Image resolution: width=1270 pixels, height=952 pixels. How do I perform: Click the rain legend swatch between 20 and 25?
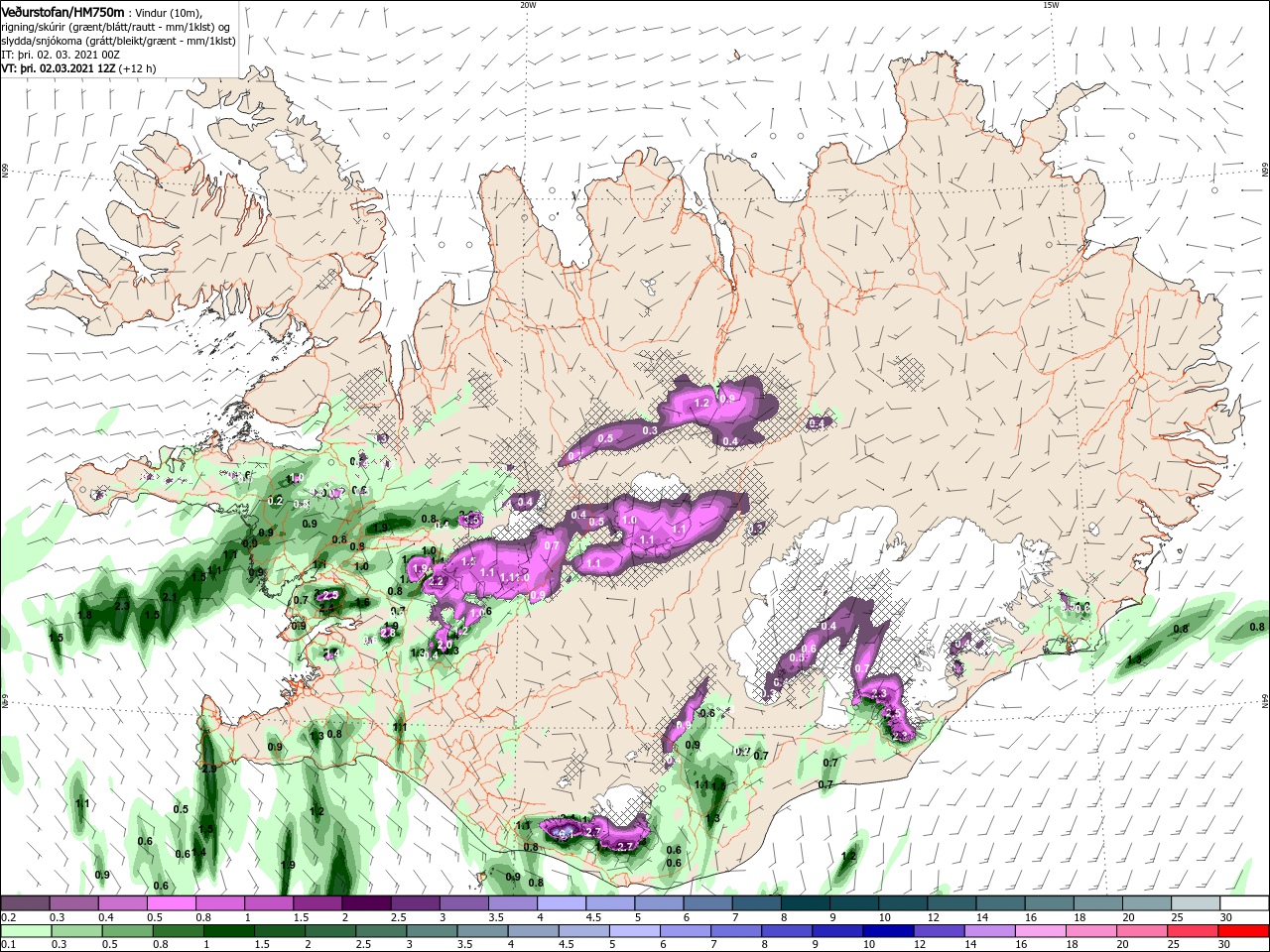tap(1141, 931)
